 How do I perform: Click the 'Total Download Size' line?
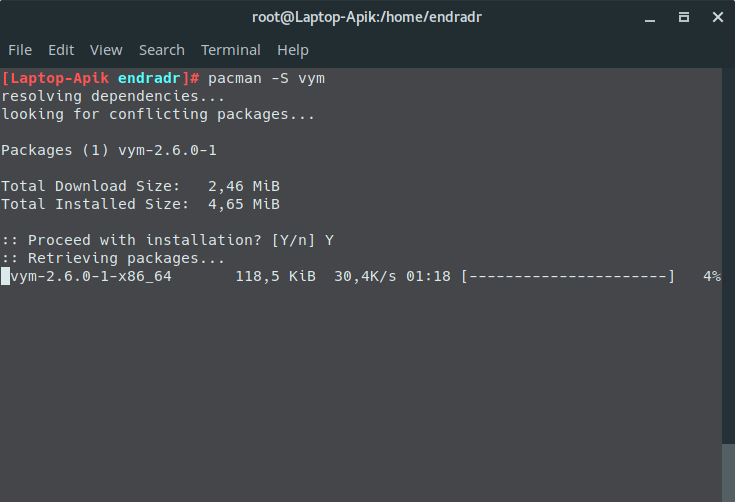pyautogui.click(x=141, y=186)
